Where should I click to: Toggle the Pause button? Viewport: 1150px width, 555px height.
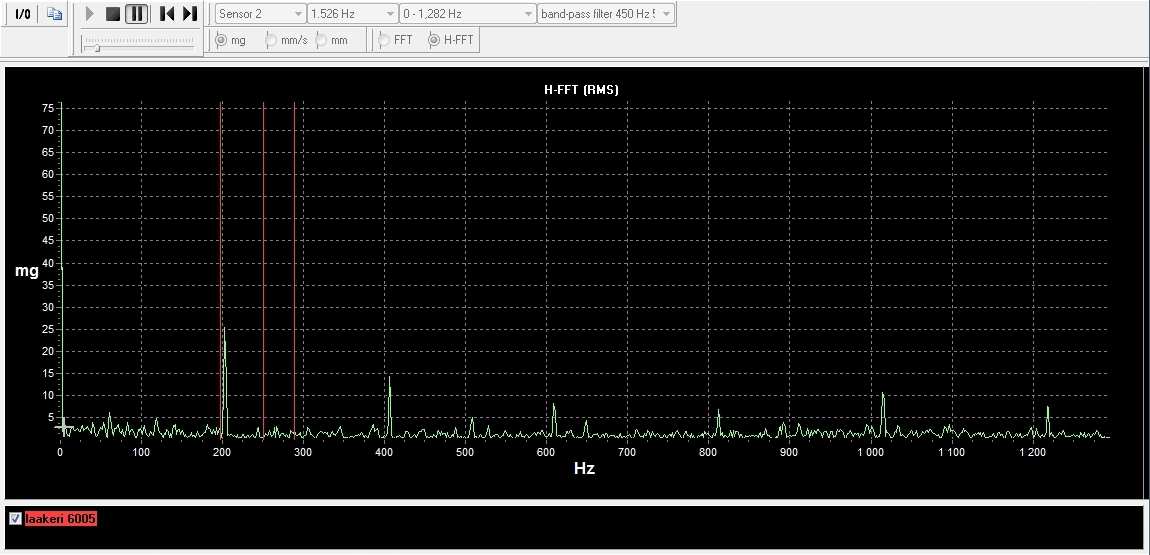(x=136, y=14)
